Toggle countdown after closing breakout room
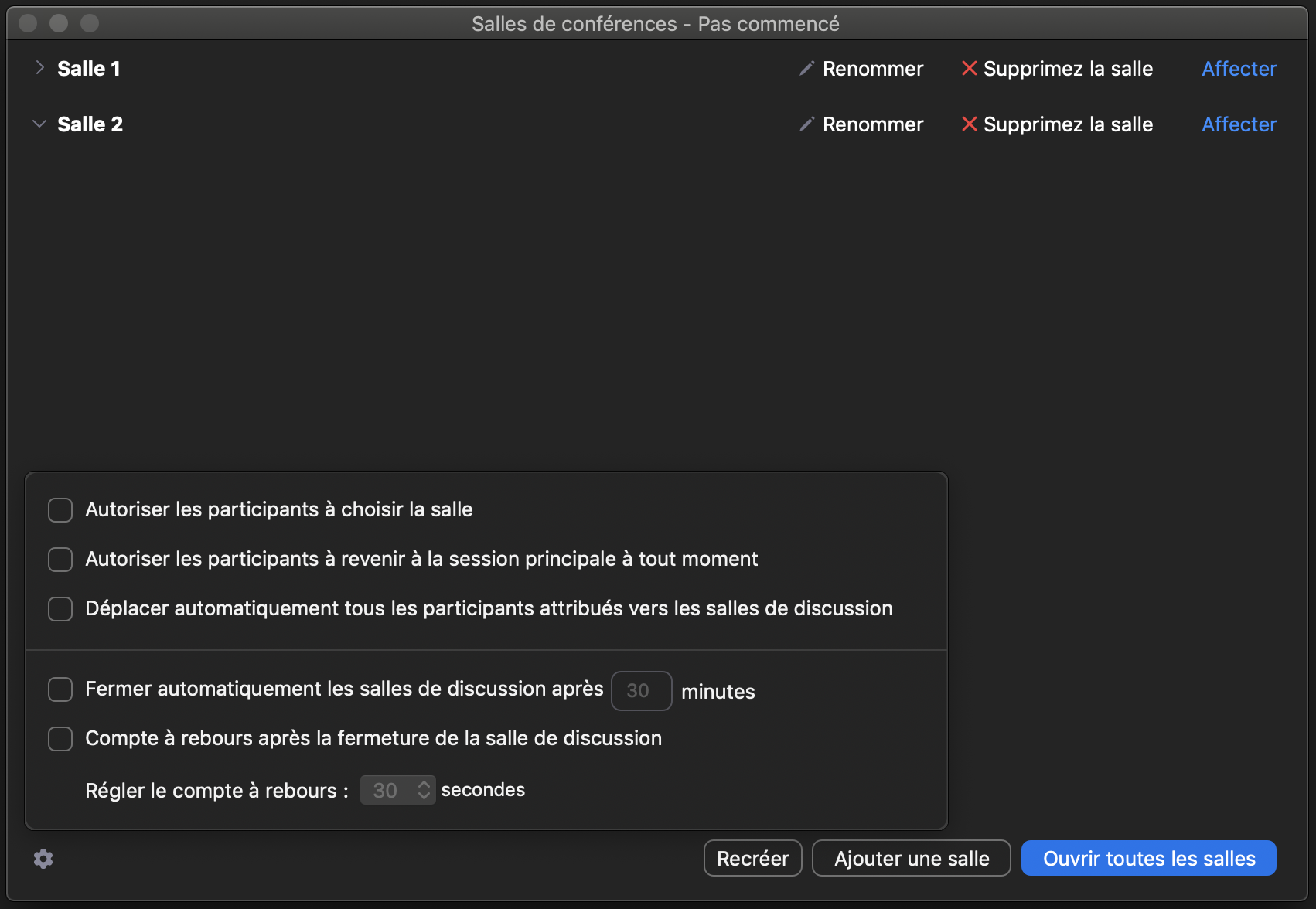This screenshot has width=1316, height=909. tap(60, 739)
